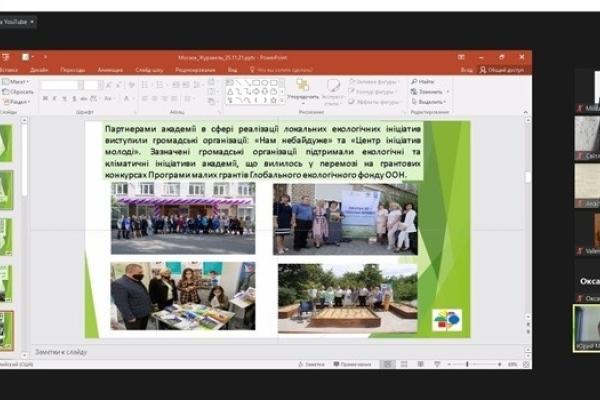
Task: Open the font name combo box
Action: (x=62, y=84)
